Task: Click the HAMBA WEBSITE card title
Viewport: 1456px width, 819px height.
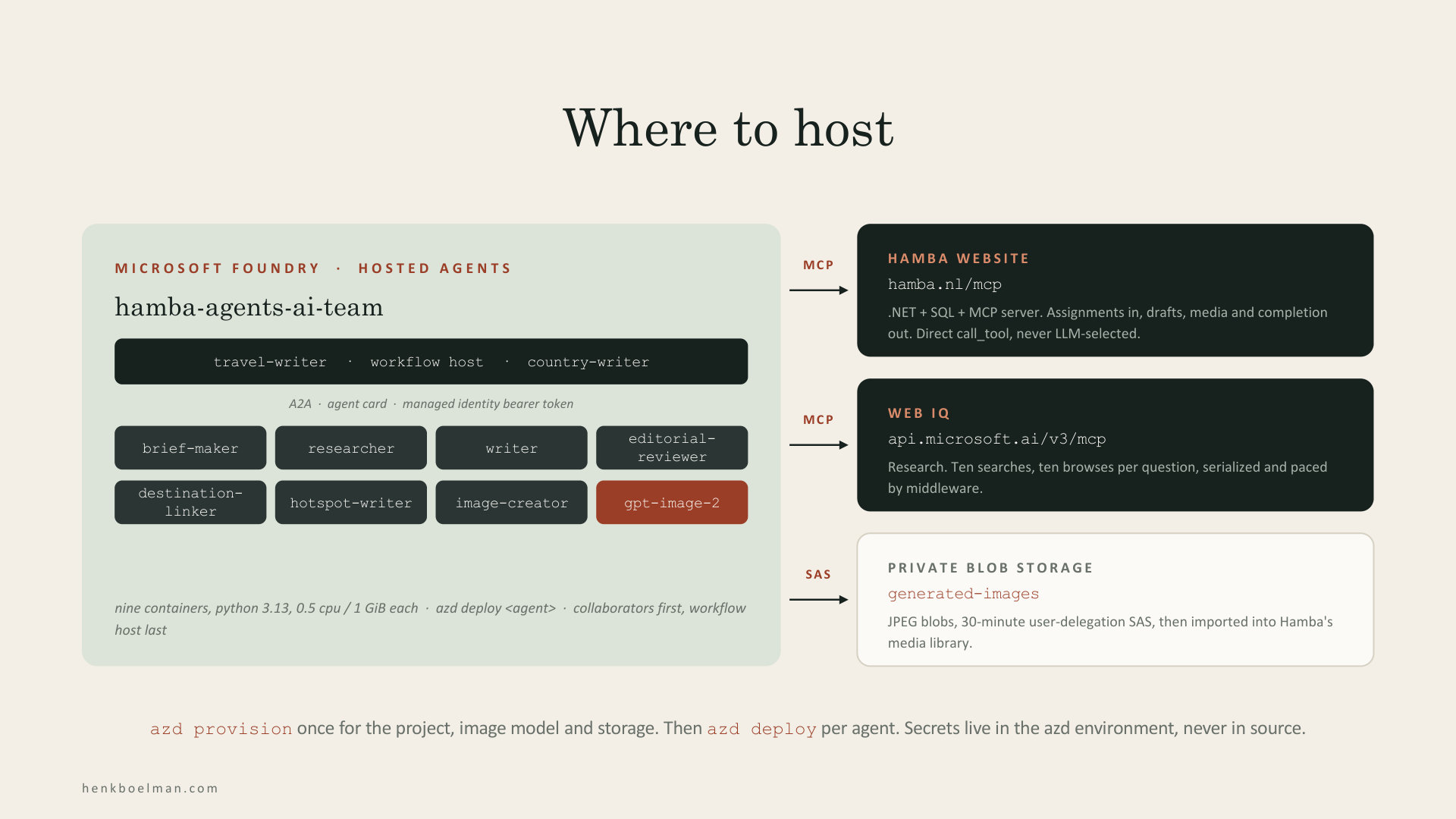Action: tap(959, 259)
